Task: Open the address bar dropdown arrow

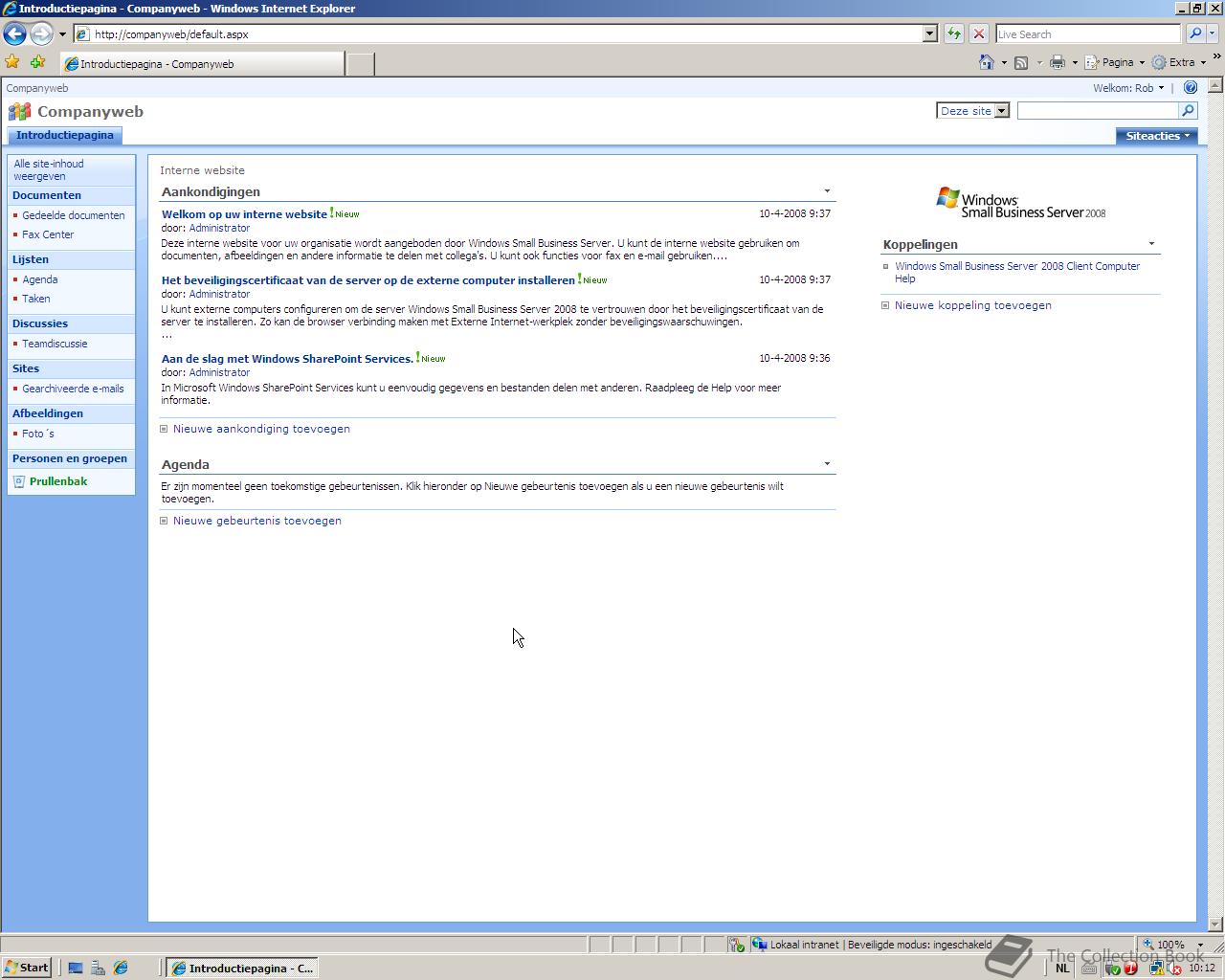Action: pos(929,33)
